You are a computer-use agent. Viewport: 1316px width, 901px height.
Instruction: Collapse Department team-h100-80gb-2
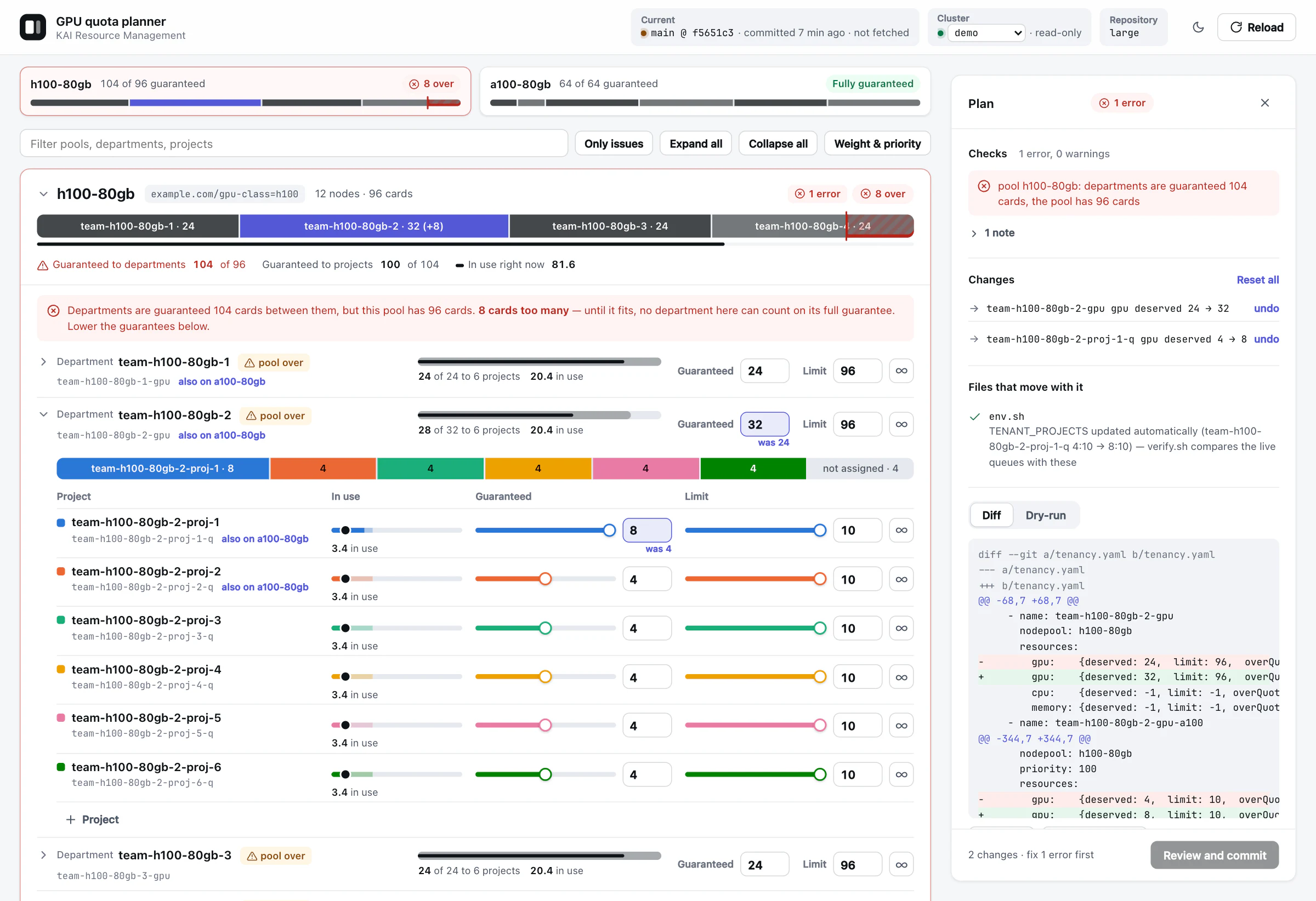click(x=44, y=414)
